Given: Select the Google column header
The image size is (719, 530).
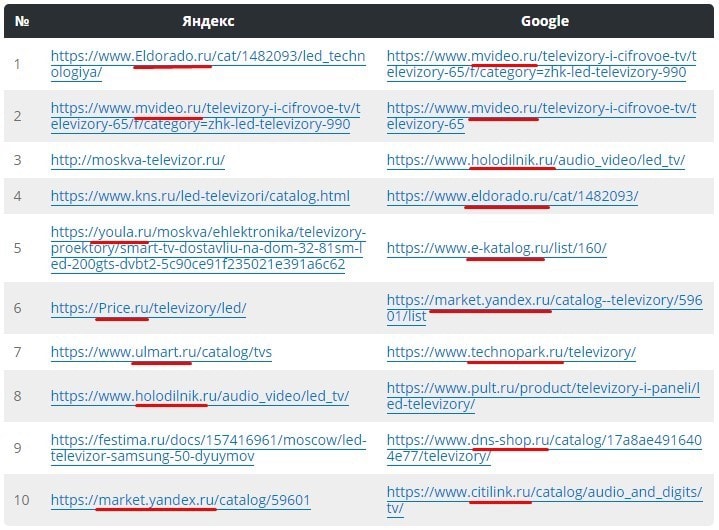Looking at the screenshot, I should tap(545, 21).
